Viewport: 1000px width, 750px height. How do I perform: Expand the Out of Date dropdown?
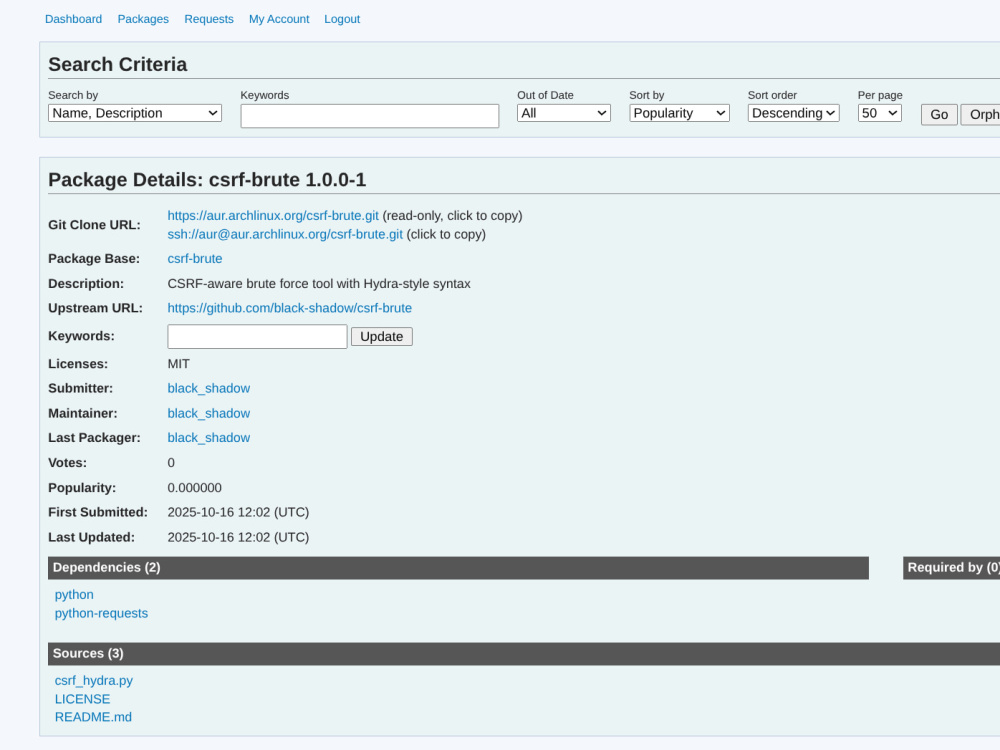click(x=564, y=113)
